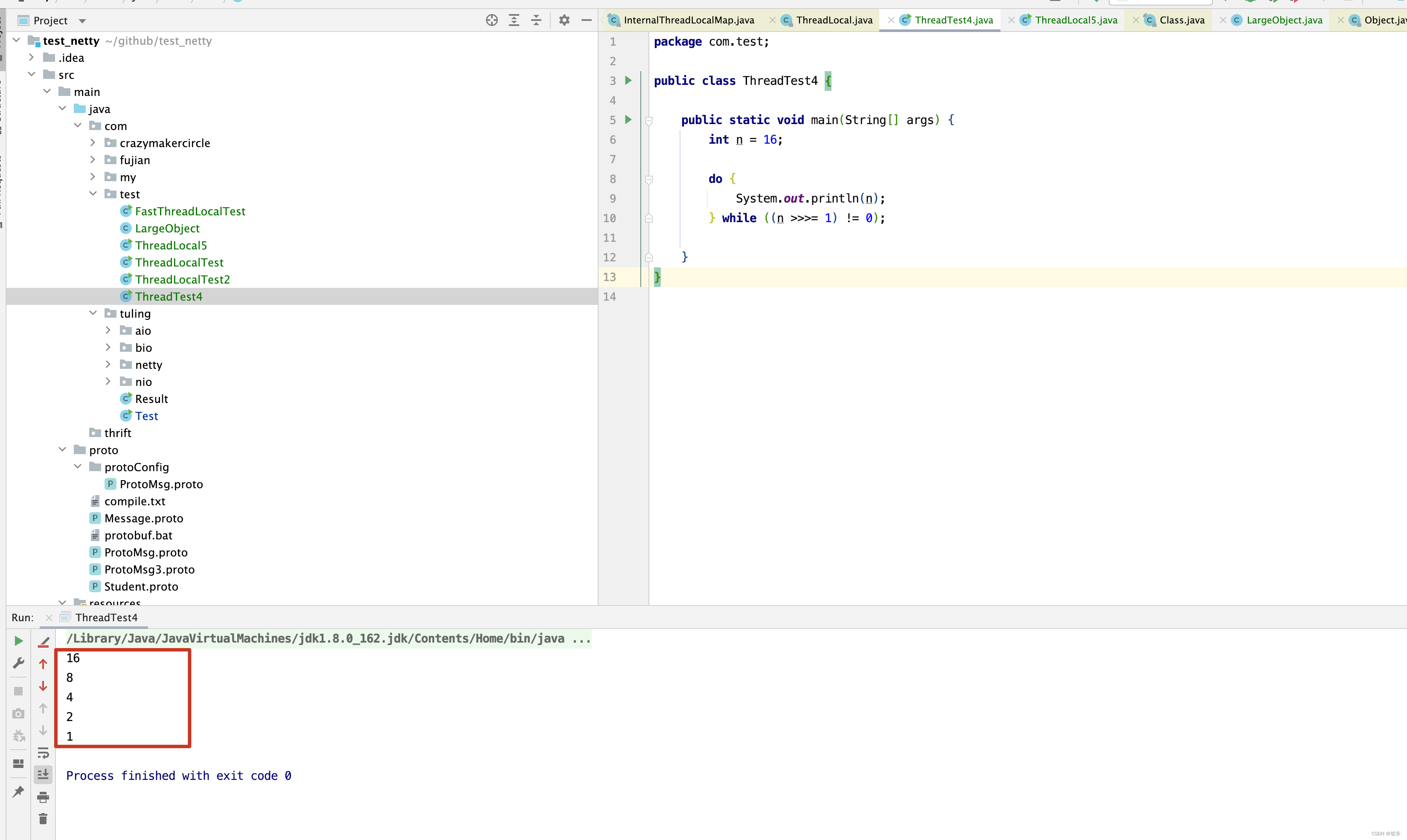1407x840 pixels.
Task: Rerun ThreadTest4 with green play button
Action: point(18,641)
